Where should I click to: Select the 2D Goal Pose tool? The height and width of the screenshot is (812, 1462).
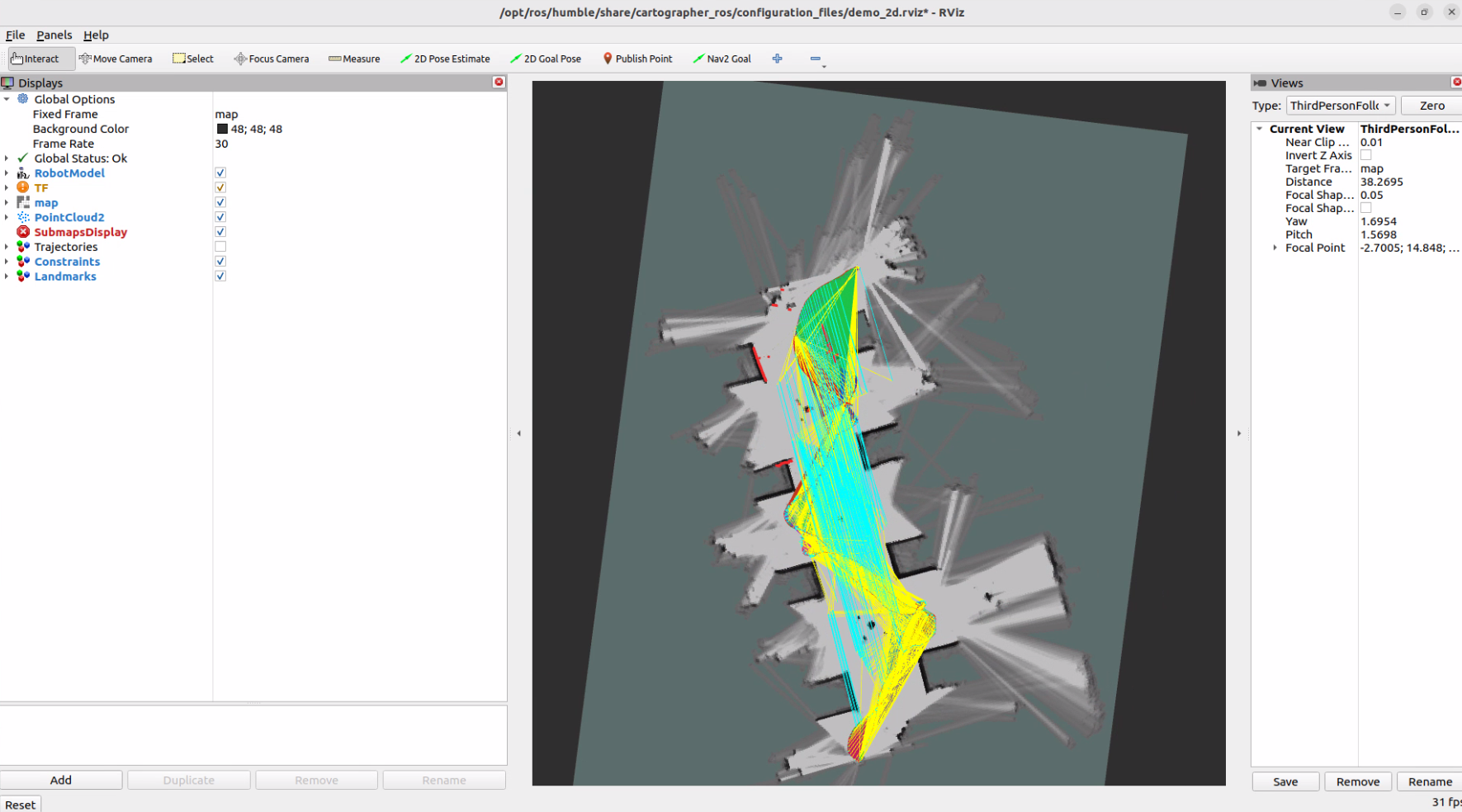[x=546, y=59]
